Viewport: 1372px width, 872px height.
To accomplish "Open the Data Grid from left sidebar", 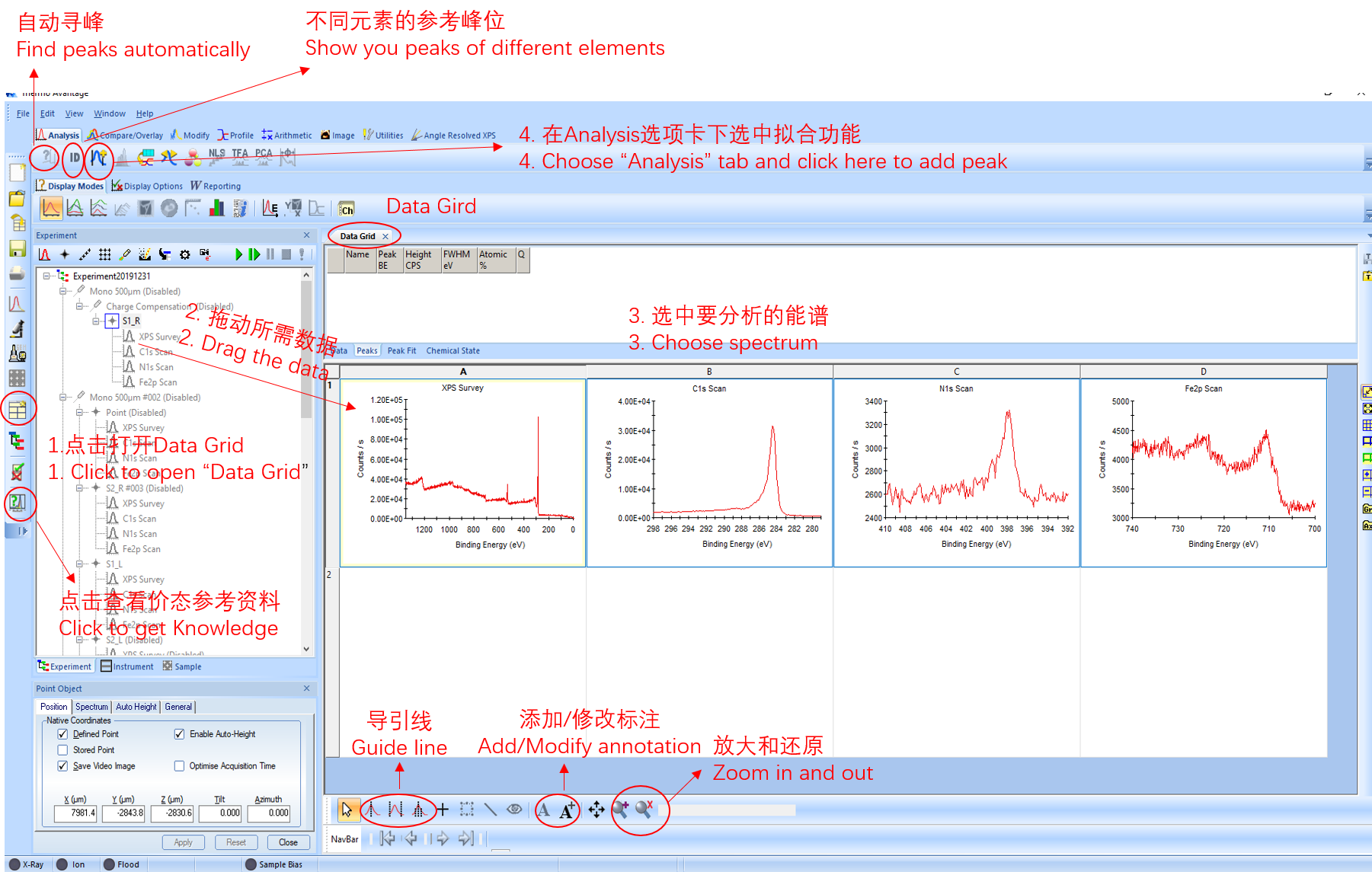I will [x=17, y=410].
